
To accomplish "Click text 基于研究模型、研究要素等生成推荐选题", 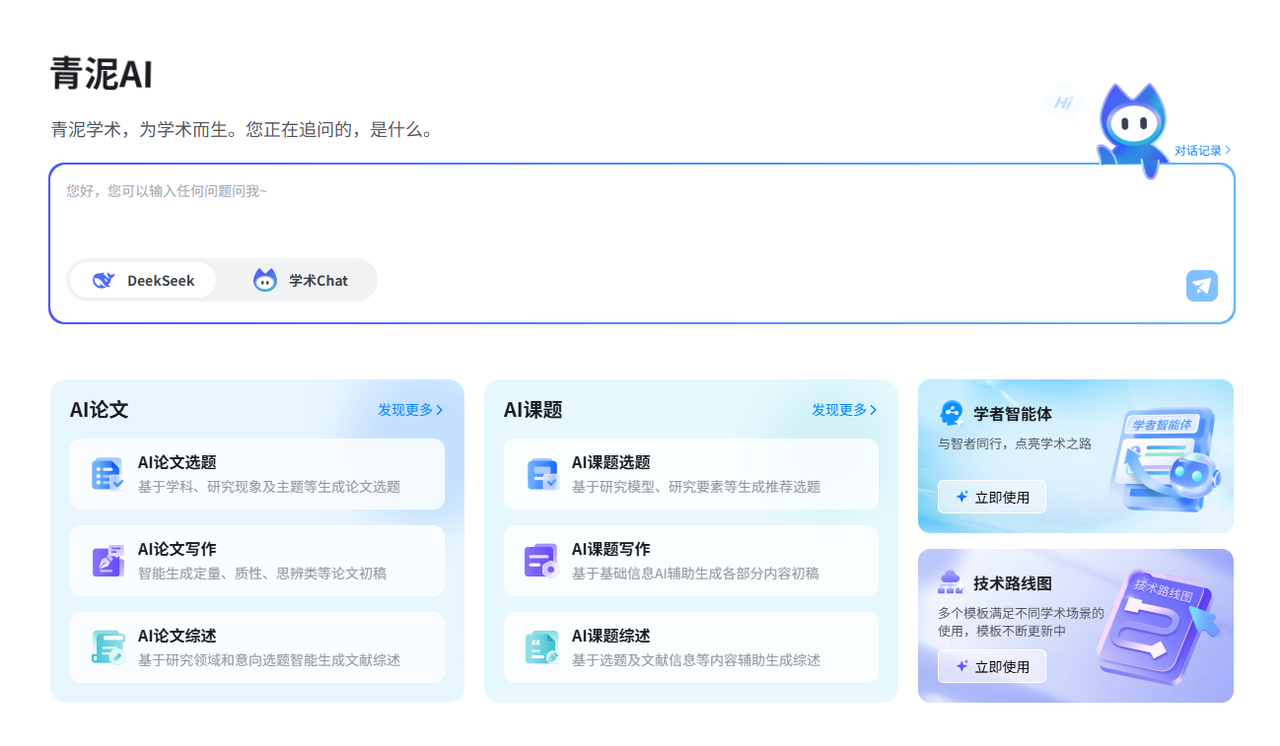I will 696,487.
